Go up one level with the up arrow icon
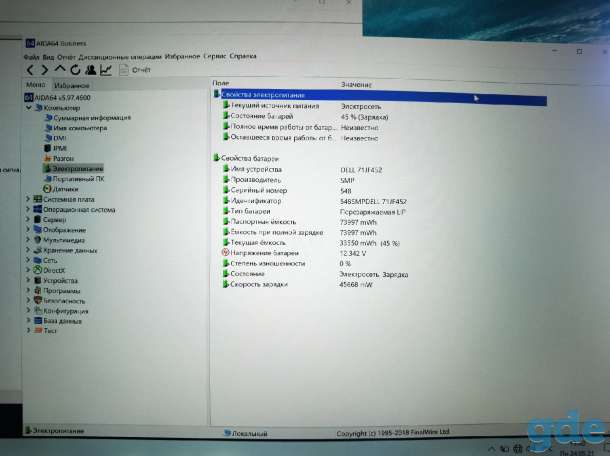The height and width of the screenshot is (456, 610). [x=60, y=69]
